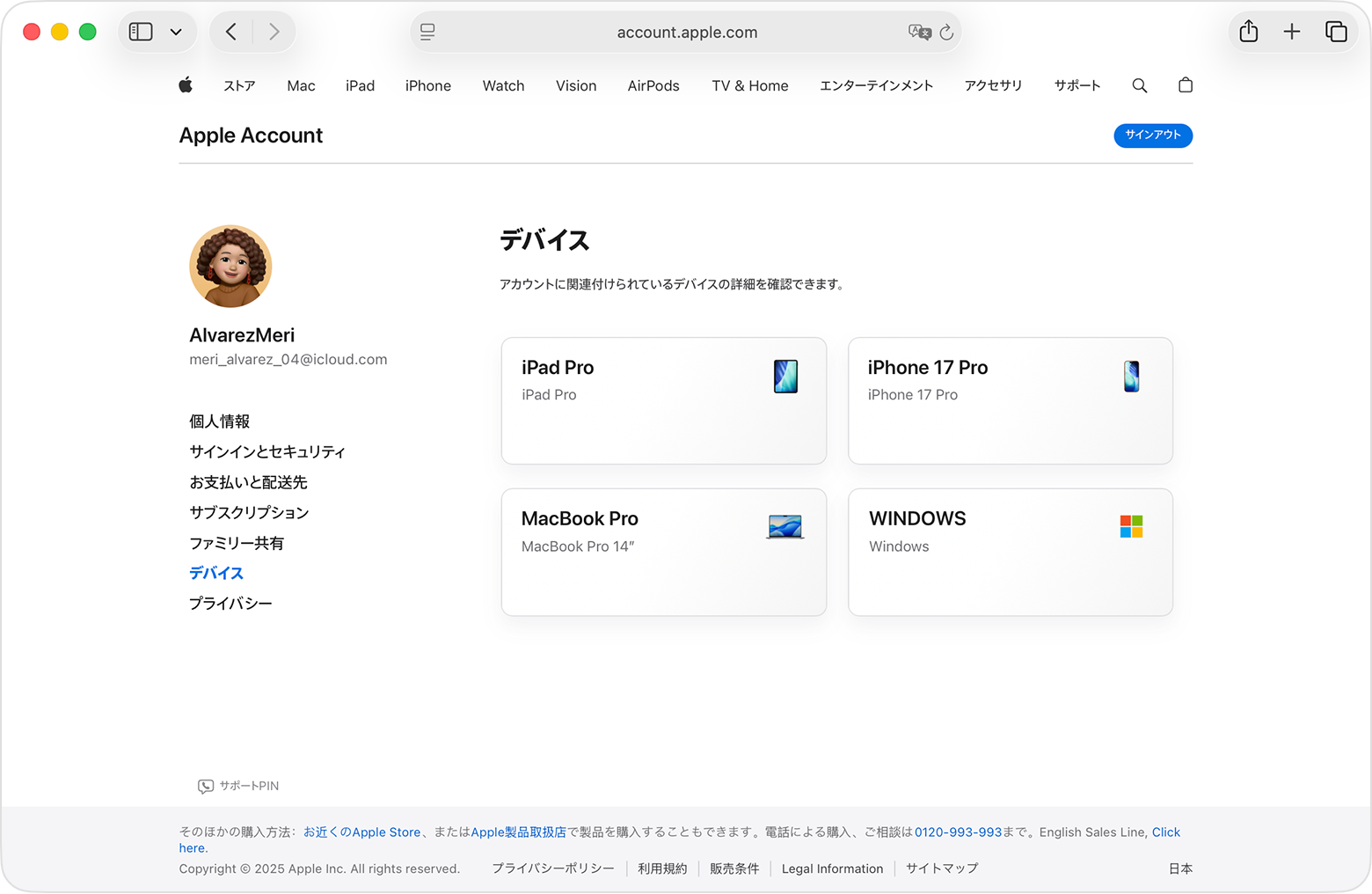Click the translate icon in the address bar
The image size is (1372, 894).
point(920,32)
